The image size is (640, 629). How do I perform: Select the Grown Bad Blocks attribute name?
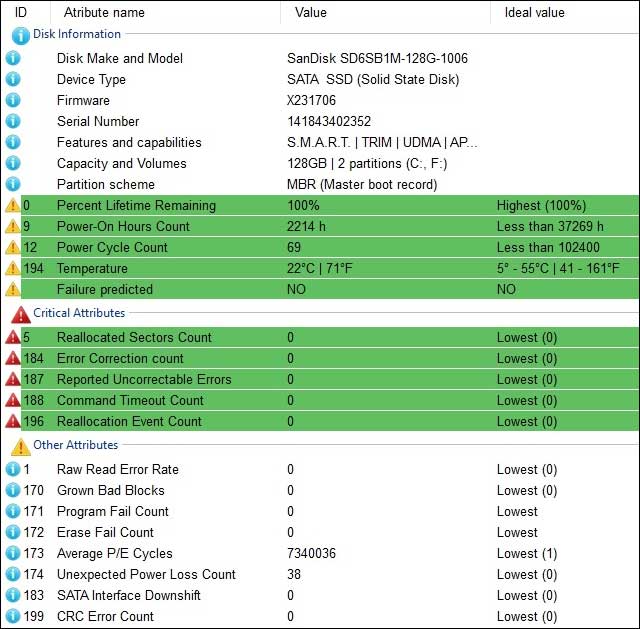pos(111,490)
